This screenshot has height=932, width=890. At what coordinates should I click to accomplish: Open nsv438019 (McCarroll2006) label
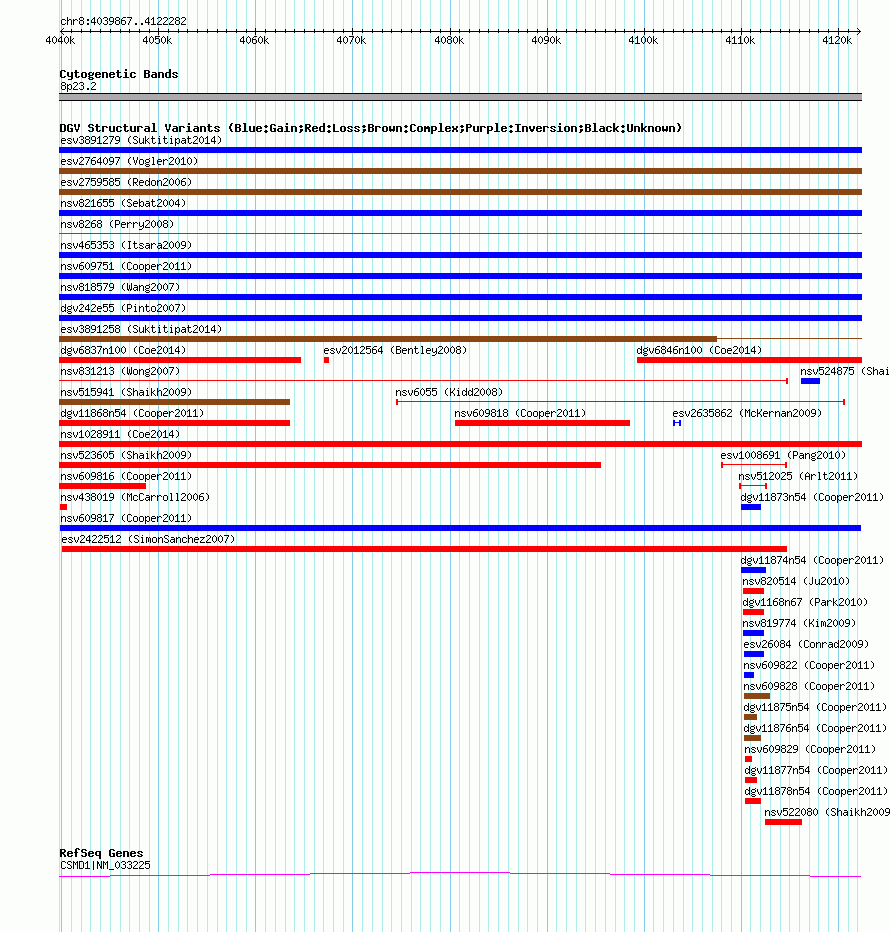[135, 498]
